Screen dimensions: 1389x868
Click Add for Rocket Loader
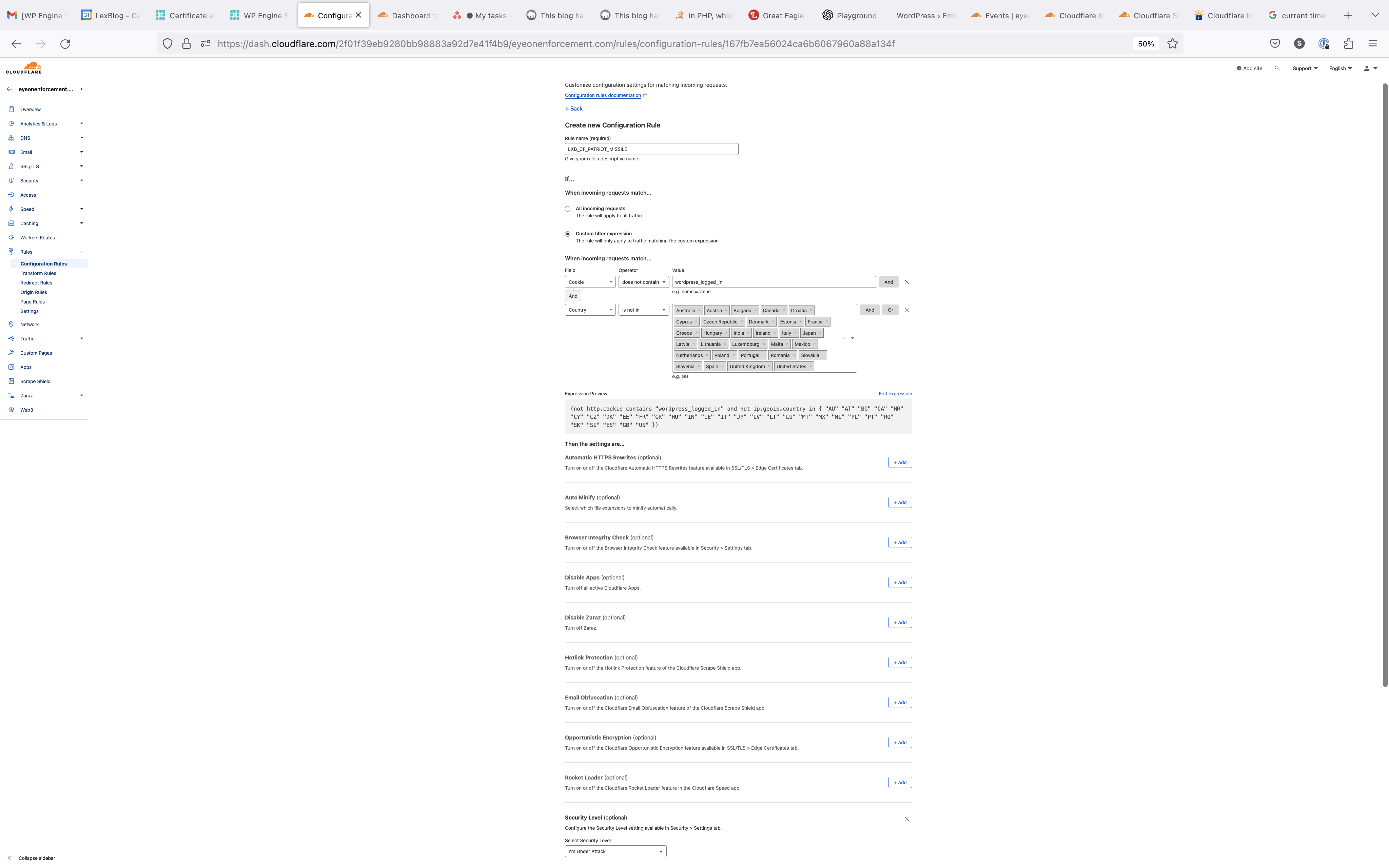coord(900,783)
